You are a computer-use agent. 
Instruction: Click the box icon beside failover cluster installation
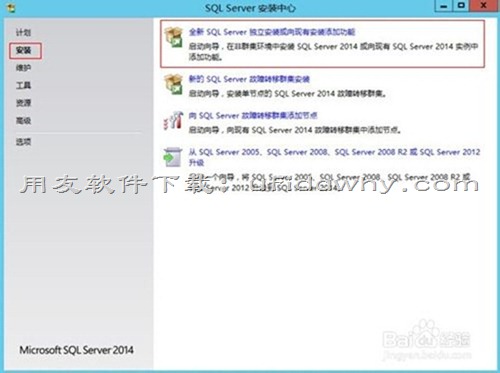(x=173, y=84)
